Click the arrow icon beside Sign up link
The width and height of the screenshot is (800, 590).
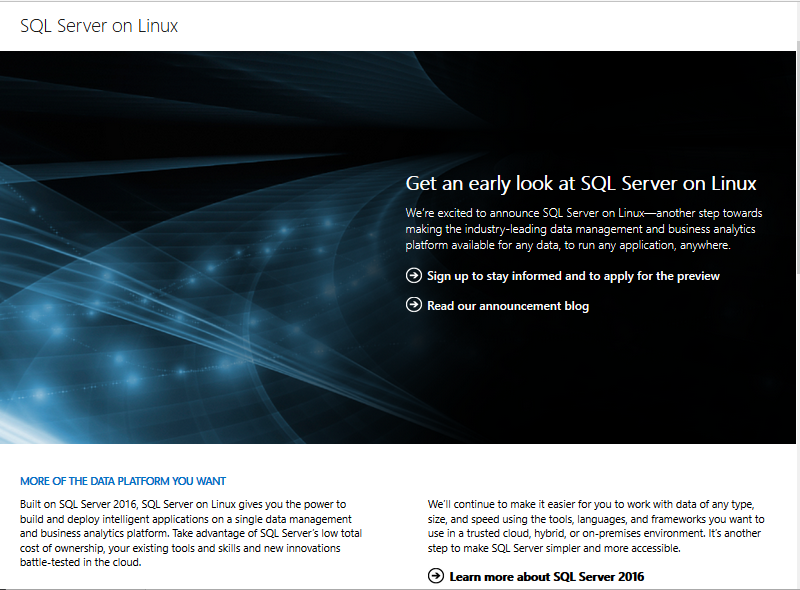point(414,276)
